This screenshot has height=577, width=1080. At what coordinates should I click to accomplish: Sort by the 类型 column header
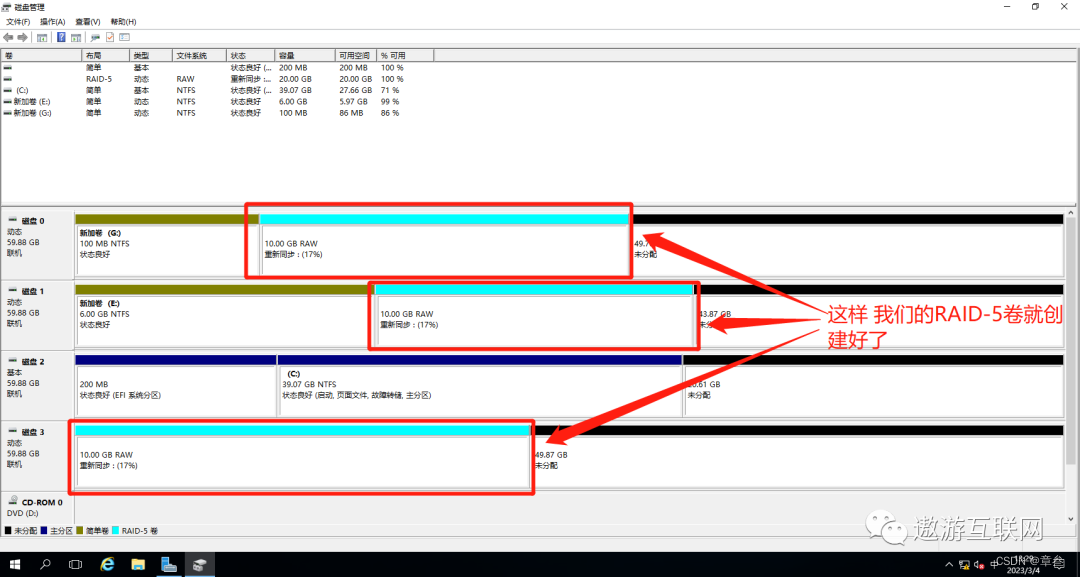point(150,55)
